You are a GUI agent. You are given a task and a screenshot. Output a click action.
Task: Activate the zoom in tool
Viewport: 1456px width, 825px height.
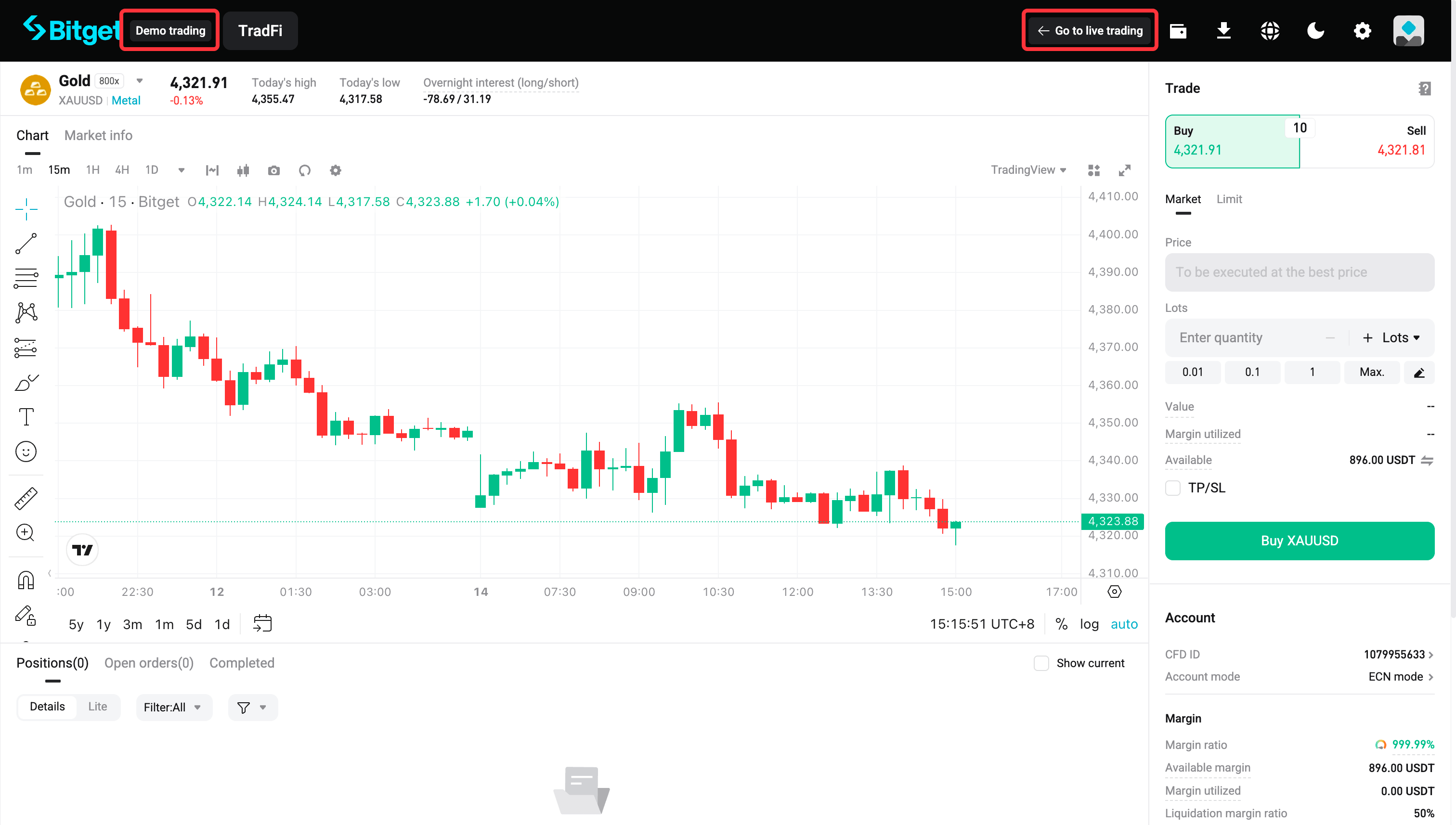pos(26,533)
